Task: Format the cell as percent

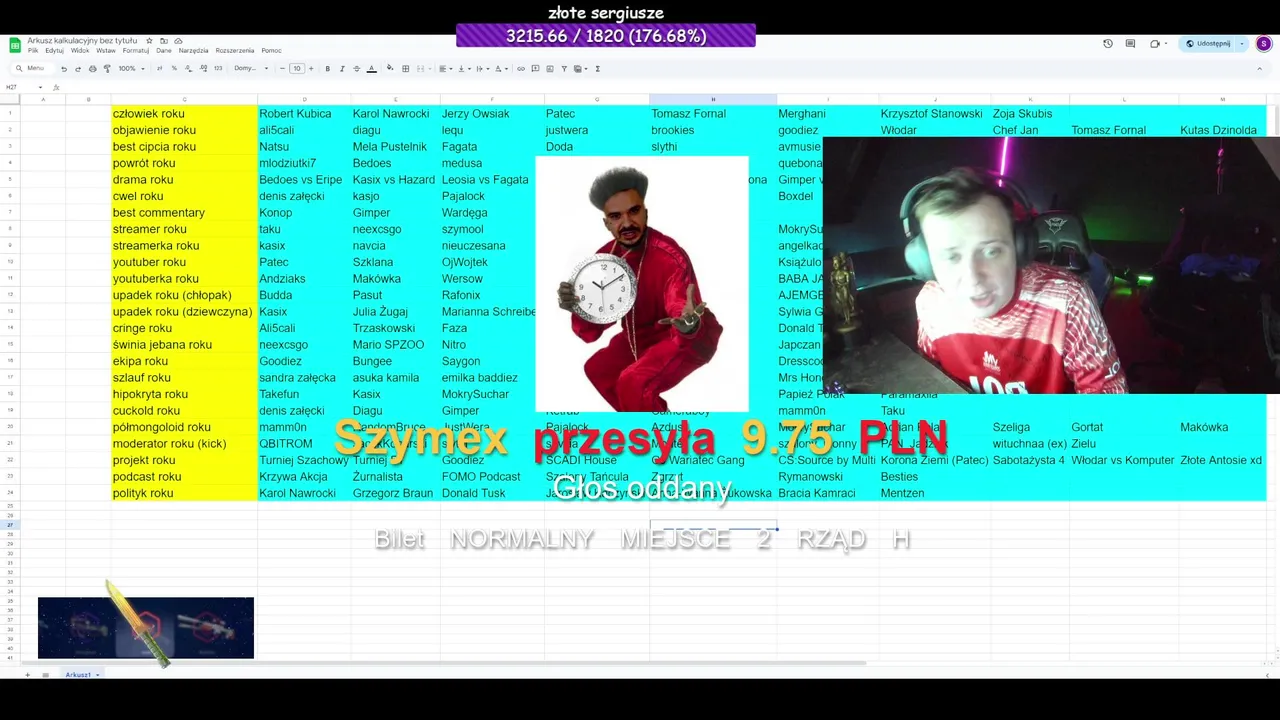Action: click(x=174, y=69)
